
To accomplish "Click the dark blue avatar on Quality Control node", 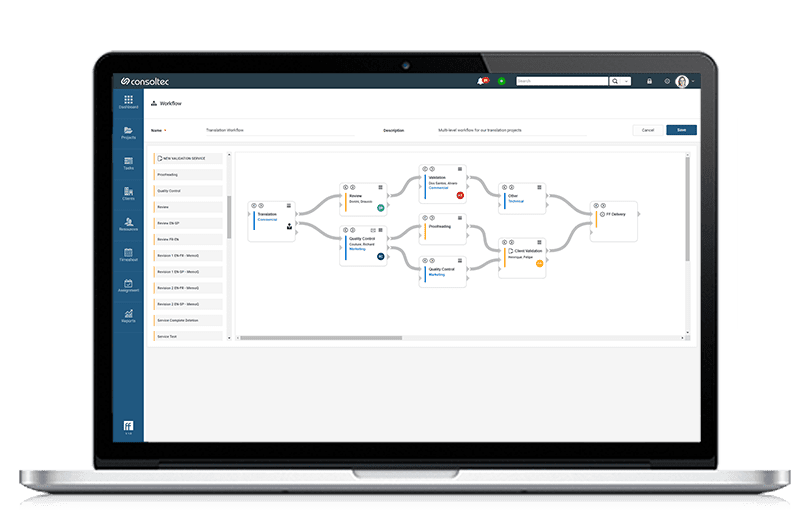I will pos(381,256).
